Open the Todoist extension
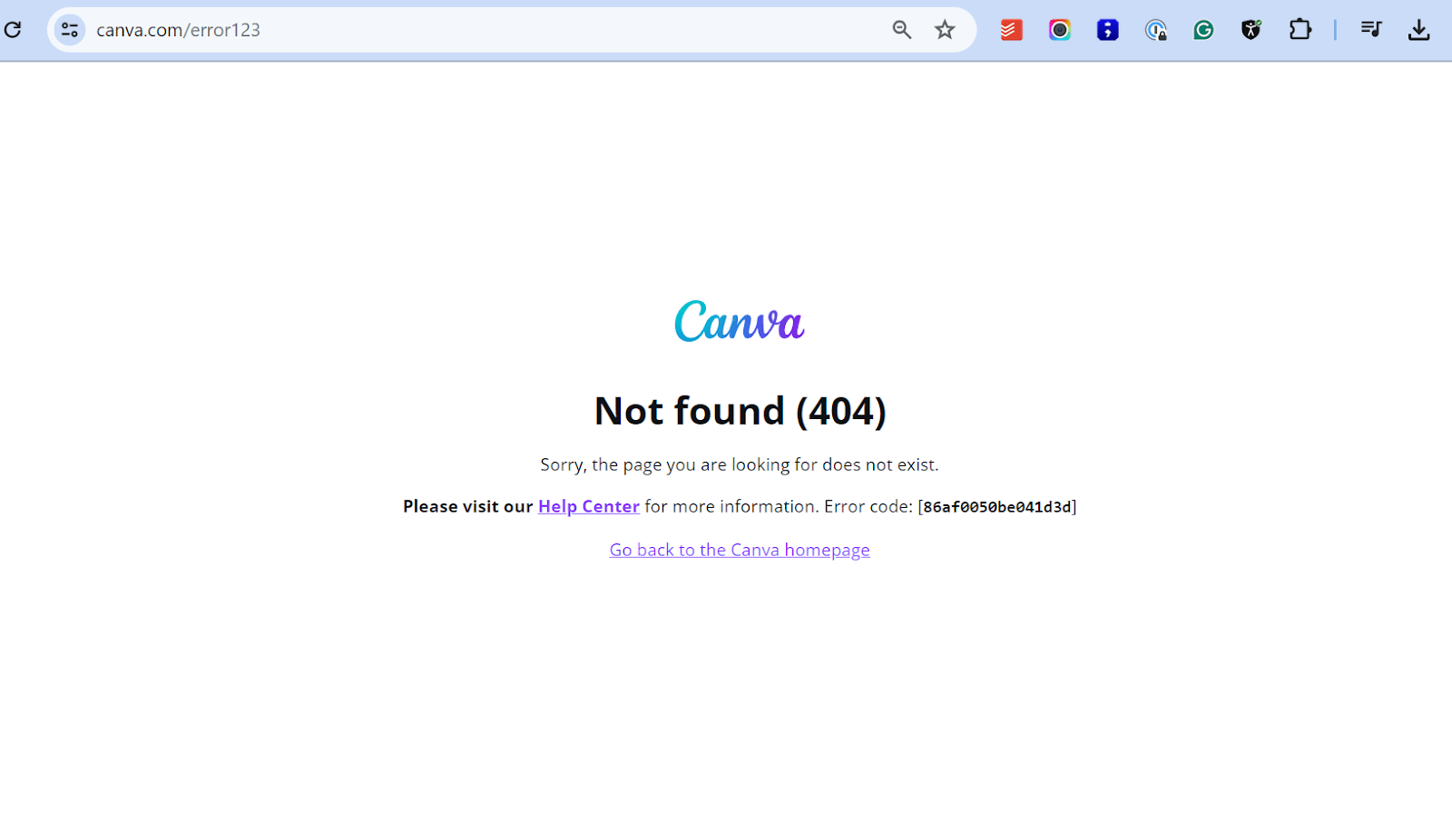Viewport: 1452px width, 840px height. tap(1011, 30)
